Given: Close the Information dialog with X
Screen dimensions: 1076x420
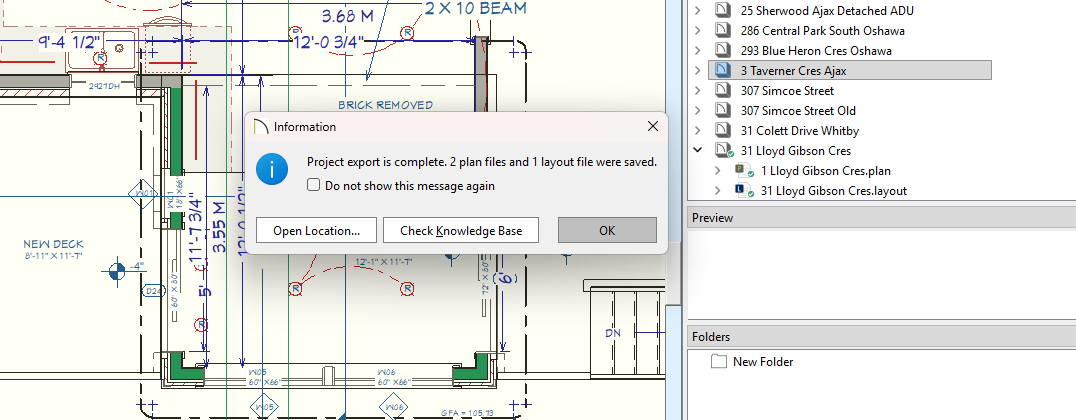Looking at the screenshot, I should pos(652,127).
